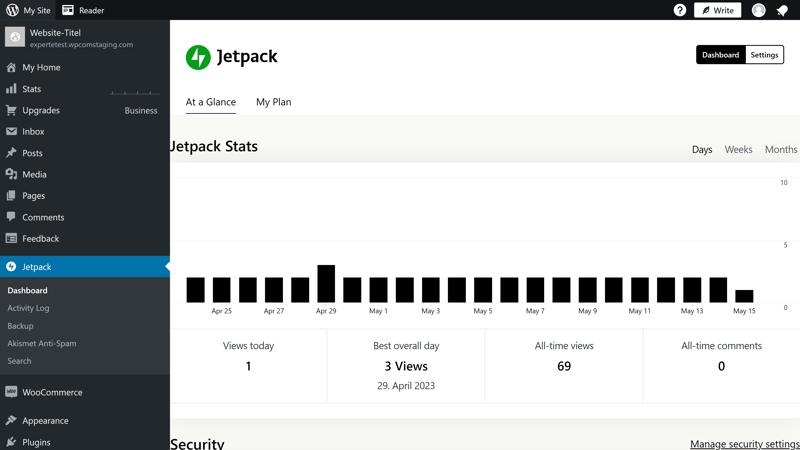Image resolution: width=800 pixels, height=450 pixels.
Task: Click the Stats sparkline in sidebar
Action: tap(135, 92)
